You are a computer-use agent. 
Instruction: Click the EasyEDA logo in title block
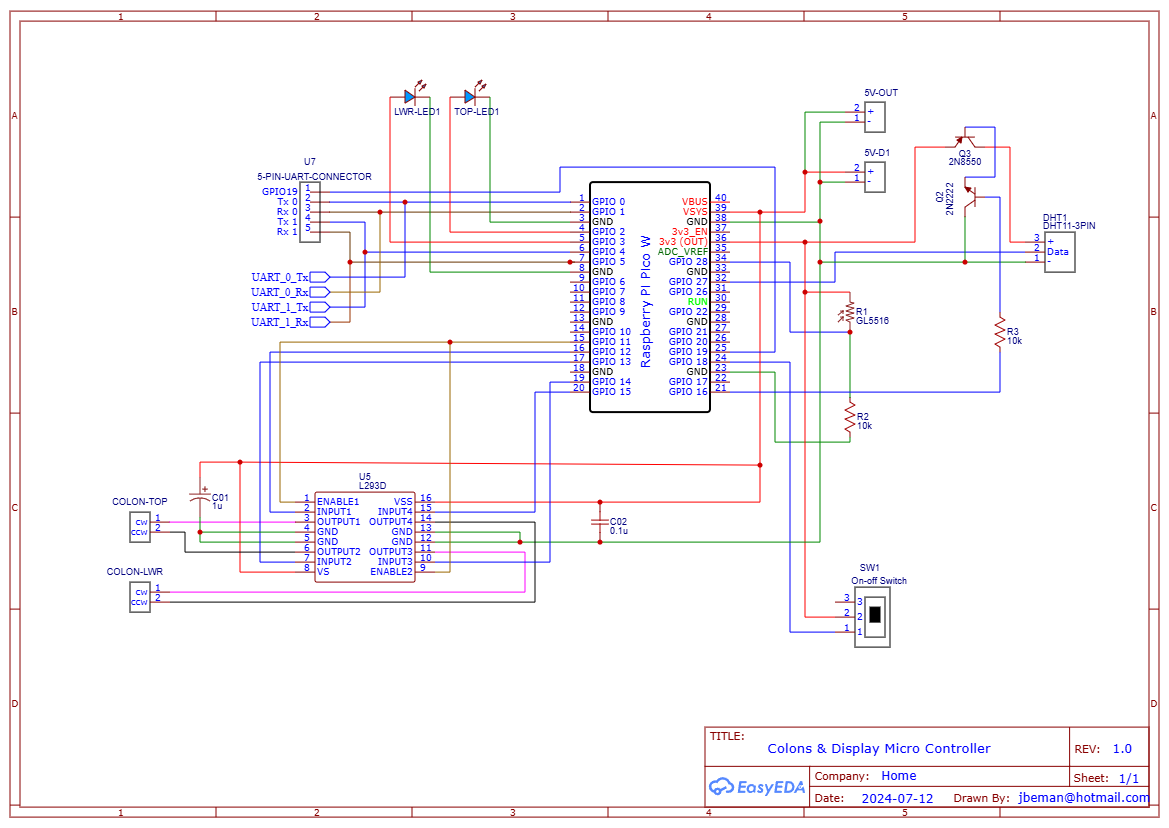click(757, 786)
